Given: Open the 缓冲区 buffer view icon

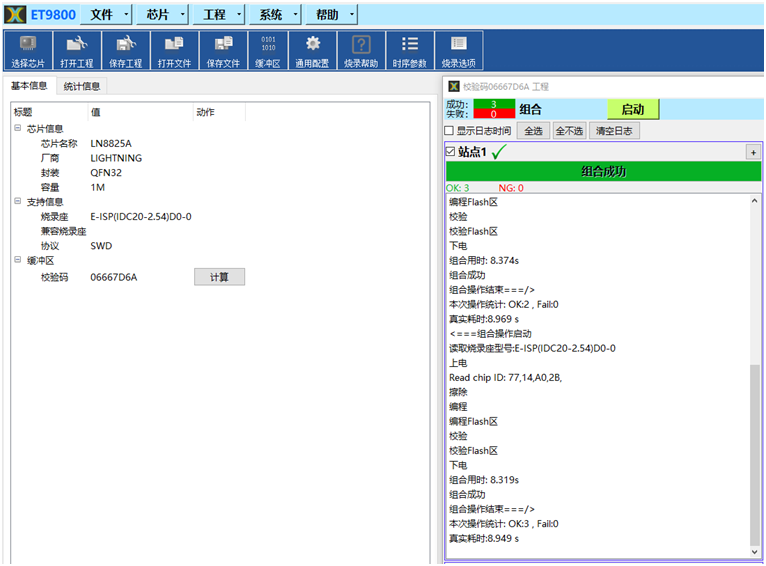Looking at the screenshot, I should [x=268, y=50].
